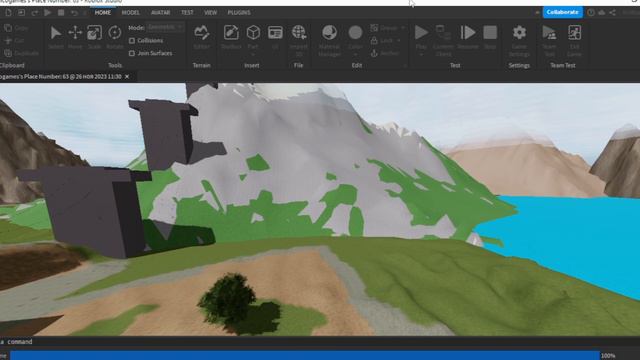Image resolution: width=640 pixels, height=360 pixels.
Task: Click the share icon near Collaborate
Action: click(613, 13)
